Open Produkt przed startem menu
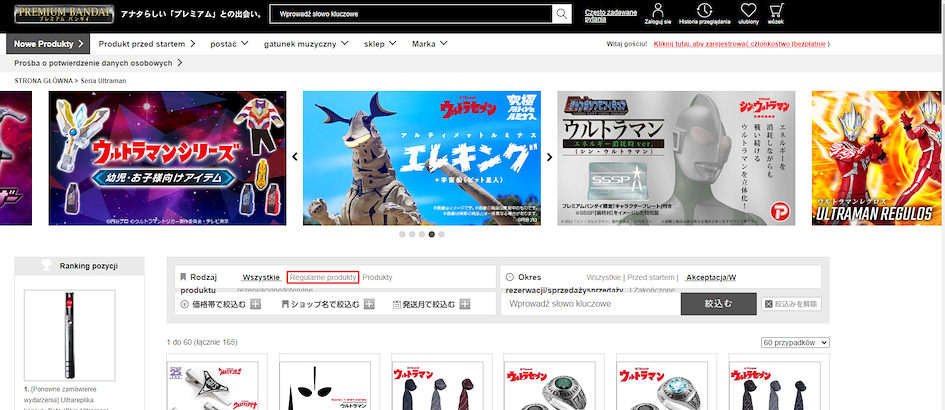Screen dimensions: 945x410 [147, 43]
